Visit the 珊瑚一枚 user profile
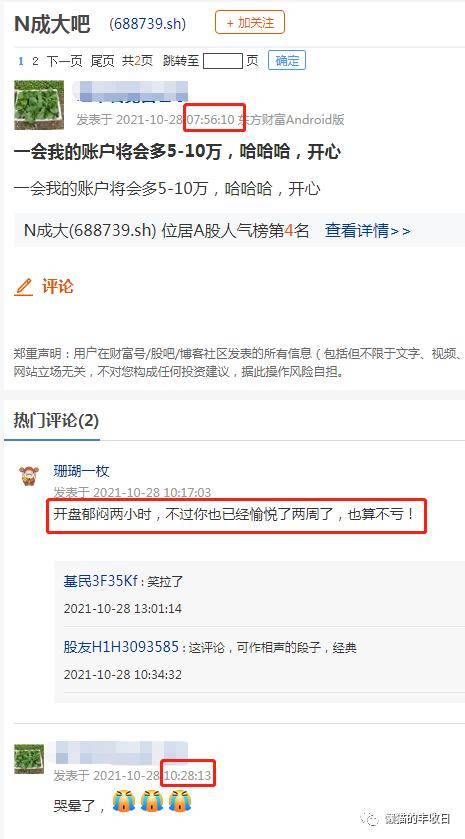This screenshot has height=839, width=465. [x=81, y=471]
